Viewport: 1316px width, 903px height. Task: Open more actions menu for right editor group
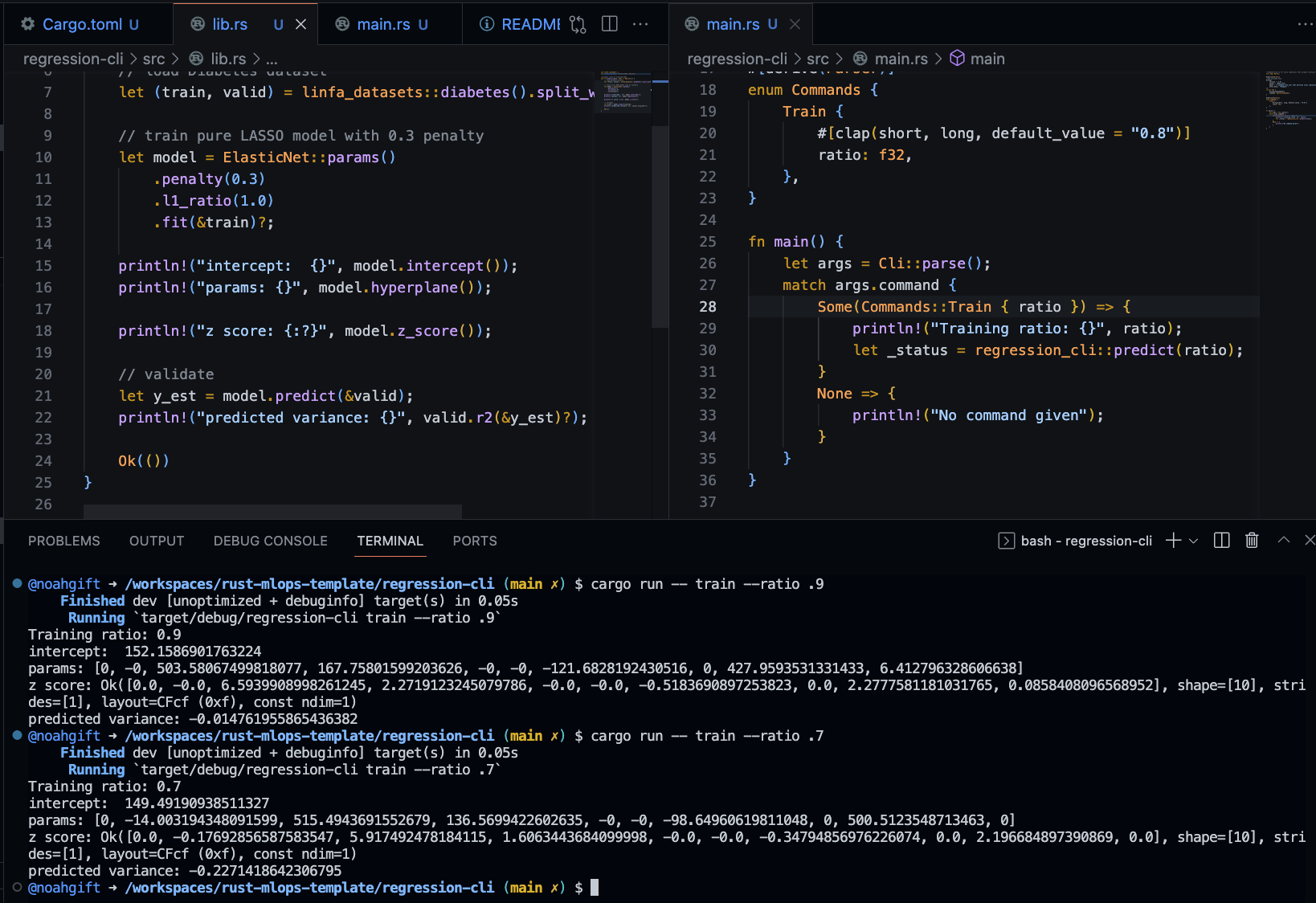click(1305, 24)
